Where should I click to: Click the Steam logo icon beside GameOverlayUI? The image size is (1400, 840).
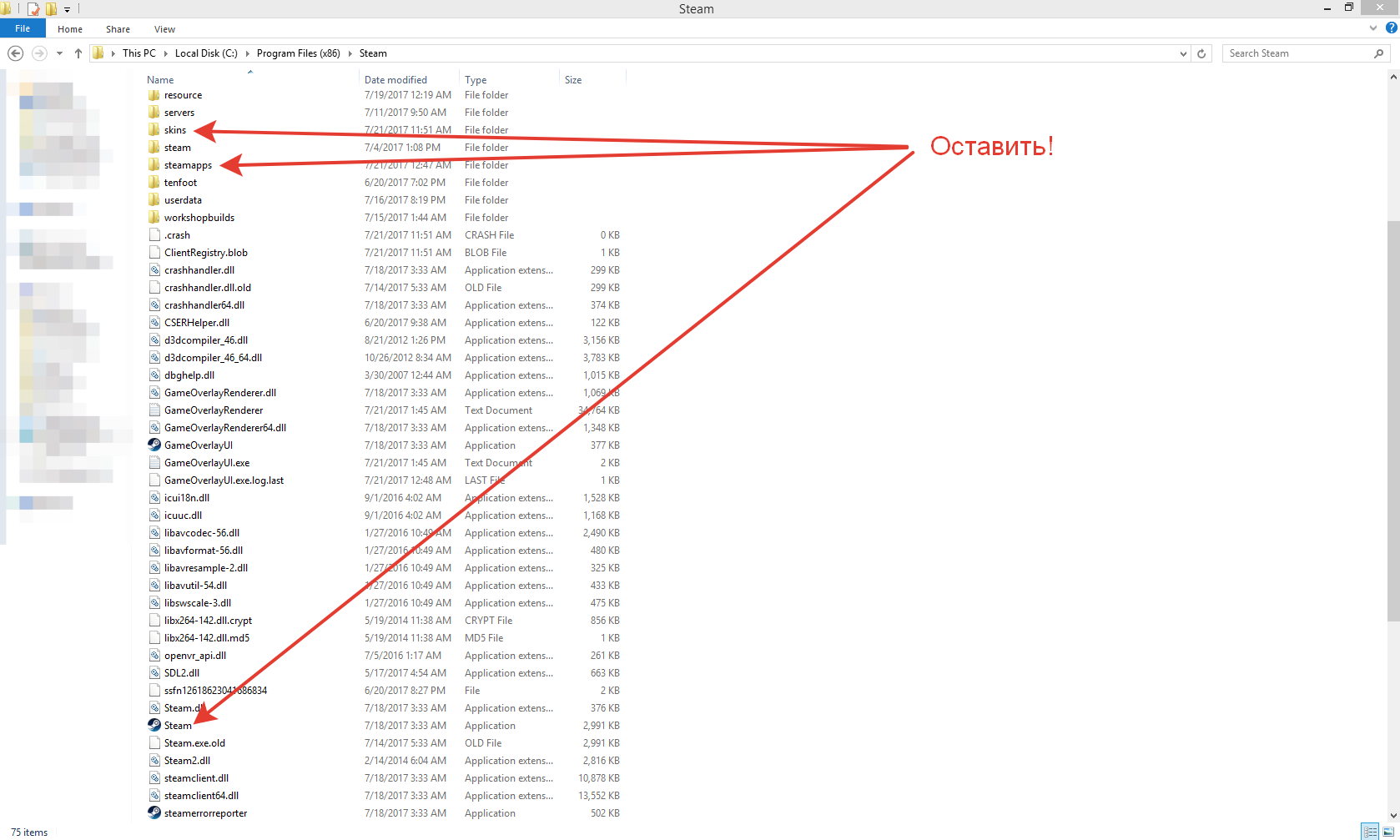154,445
